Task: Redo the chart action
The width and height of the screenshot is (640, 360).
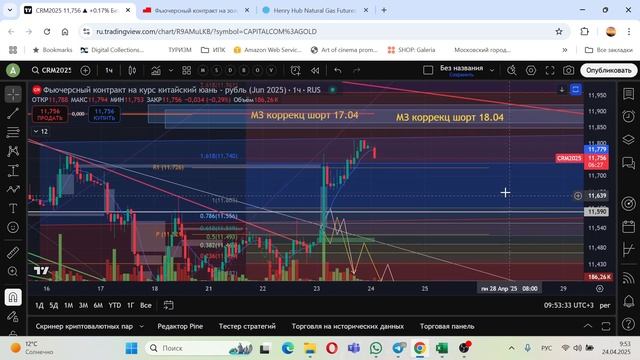Action: tap(356, 70)
